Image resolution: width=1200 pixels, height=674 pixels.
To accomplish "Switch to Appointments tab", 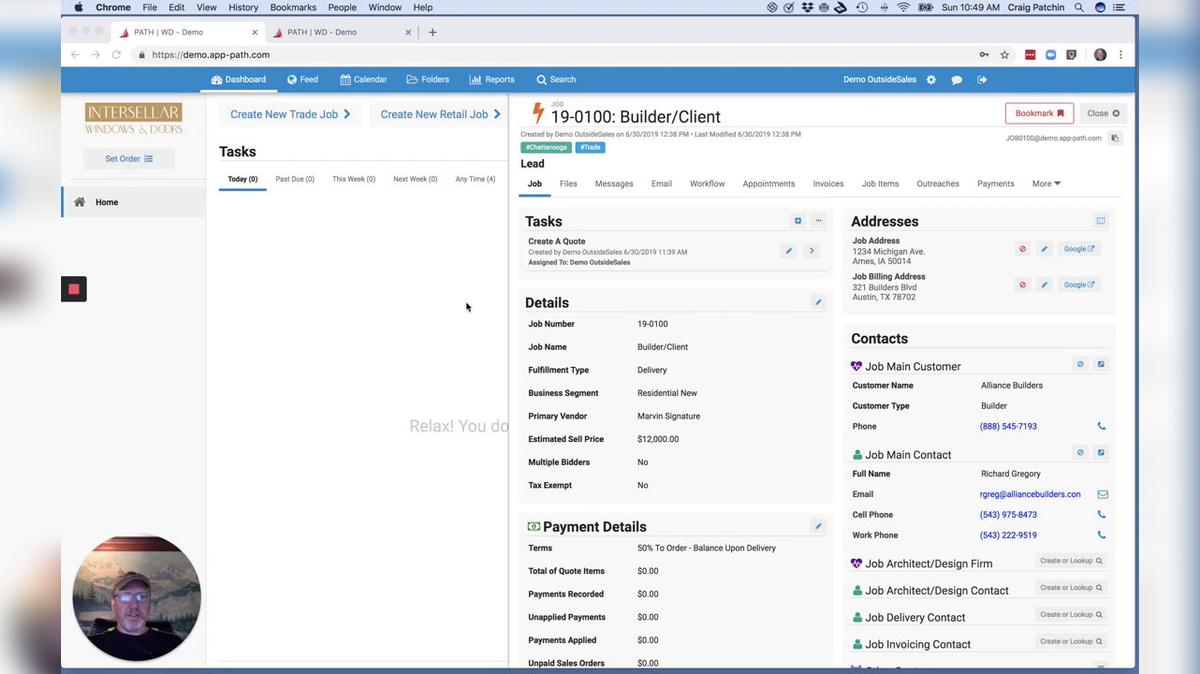I will click(x=769, y=184).
